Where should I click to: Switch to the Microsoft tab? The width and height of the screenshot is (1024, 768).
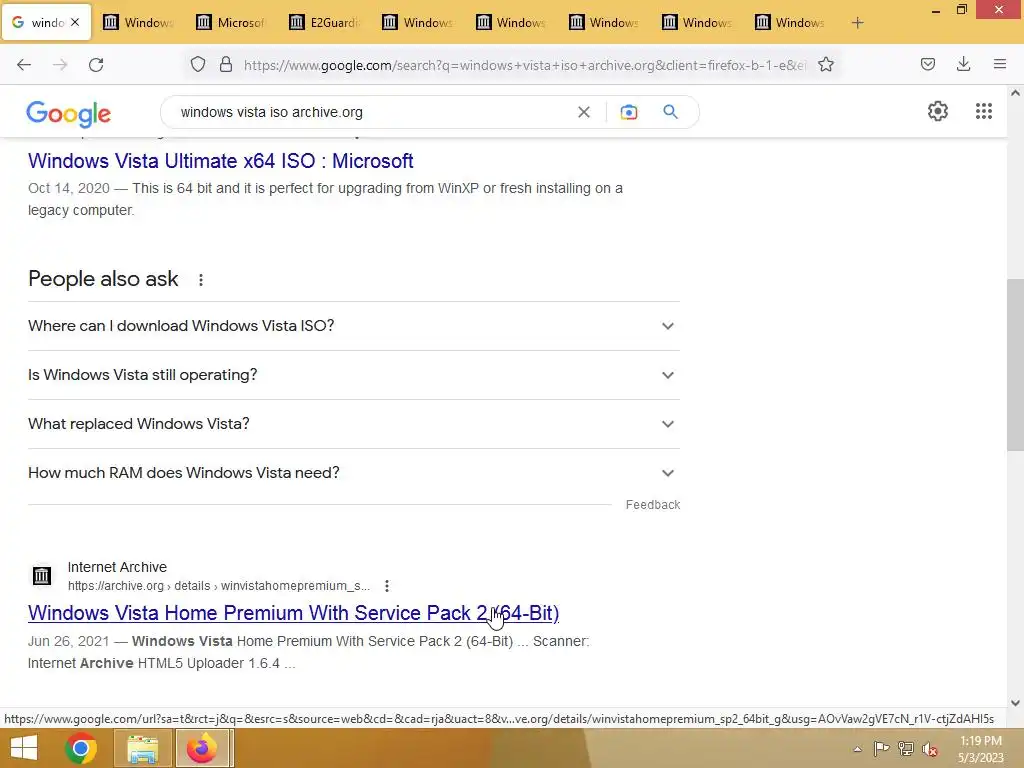click(x=232, y=23)
